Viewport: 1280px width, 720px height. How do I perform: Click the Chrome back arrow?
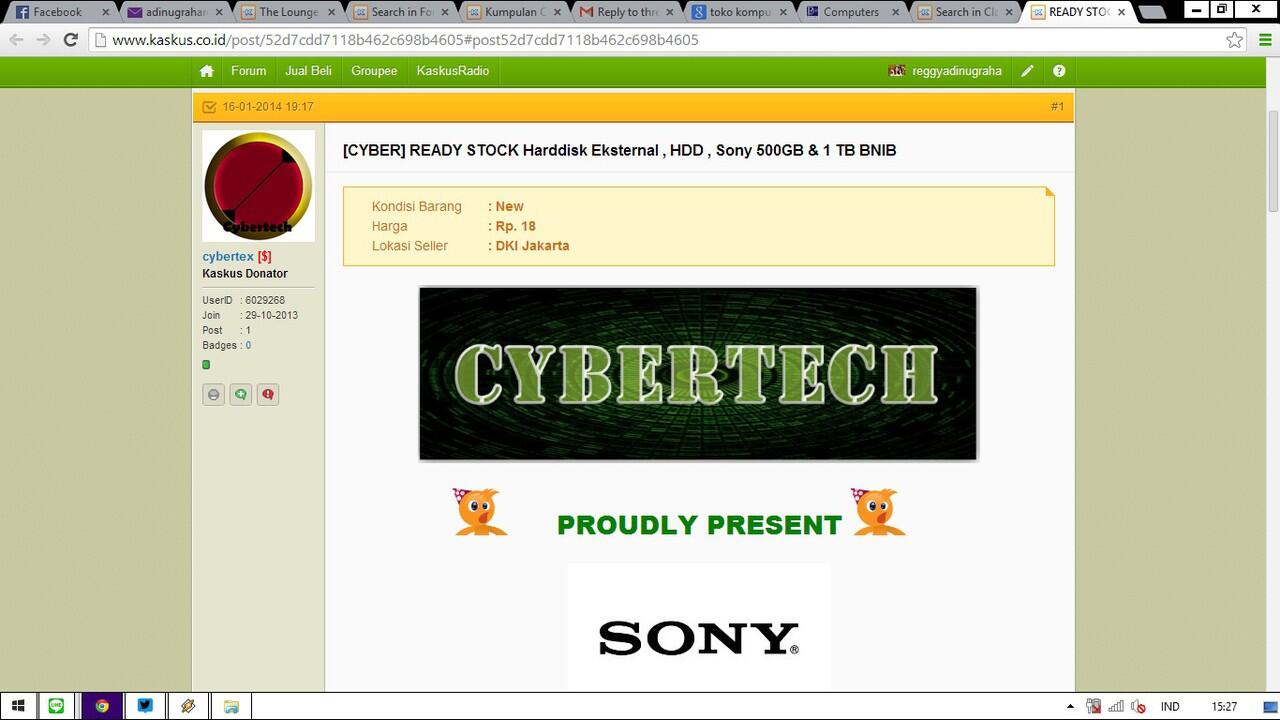click(x=16, y=40)
